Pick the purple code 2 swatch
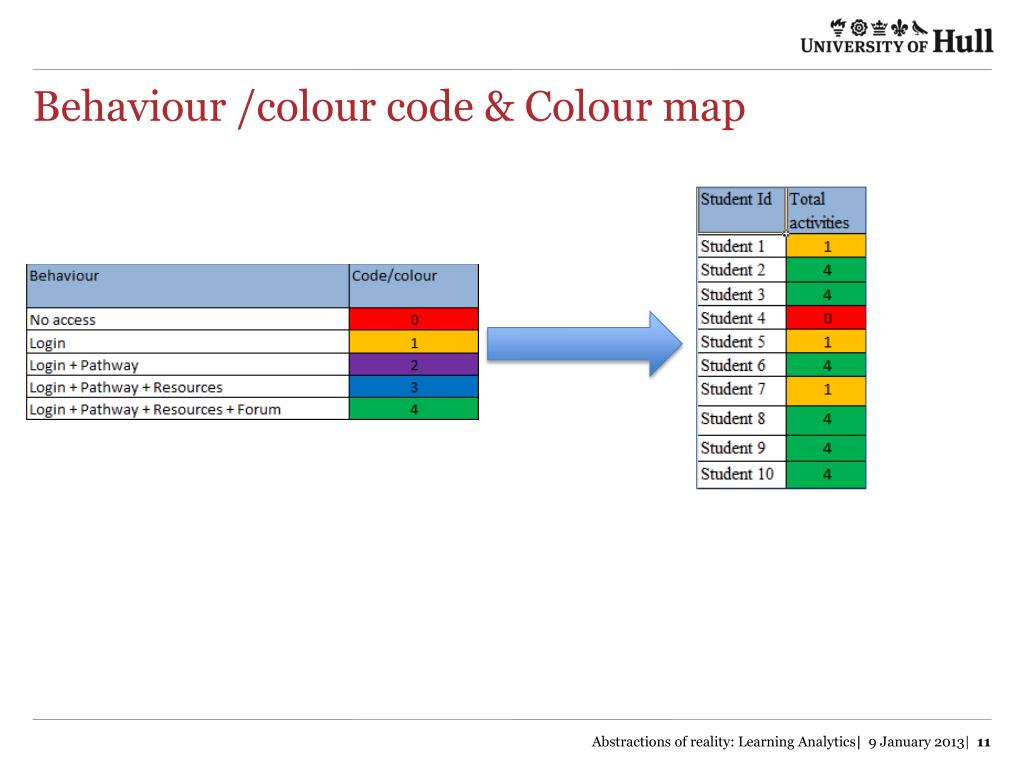This screenshot has height=768, width=1024. [414, 364]
